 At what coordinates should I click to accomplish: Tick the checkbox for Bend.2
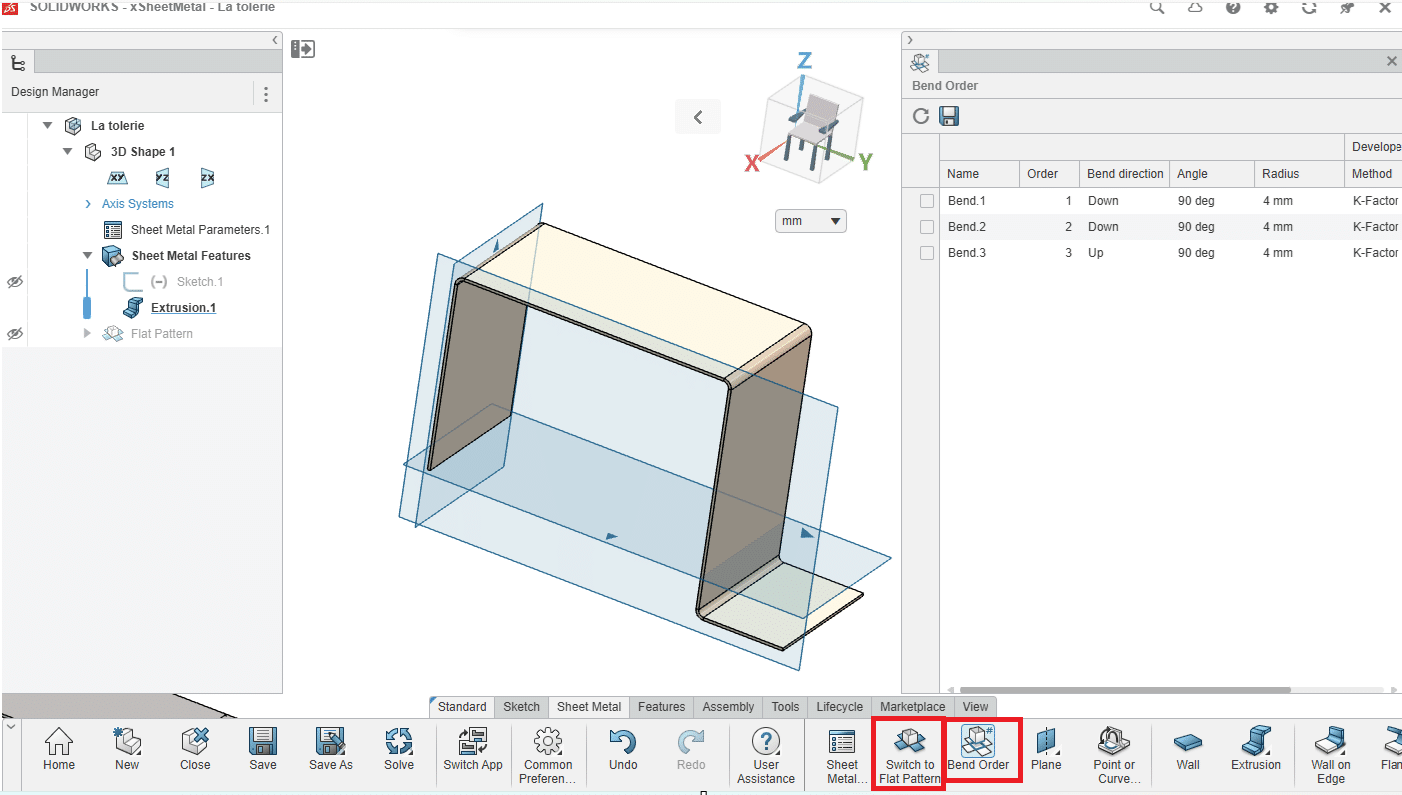click(x=927, y=227)
